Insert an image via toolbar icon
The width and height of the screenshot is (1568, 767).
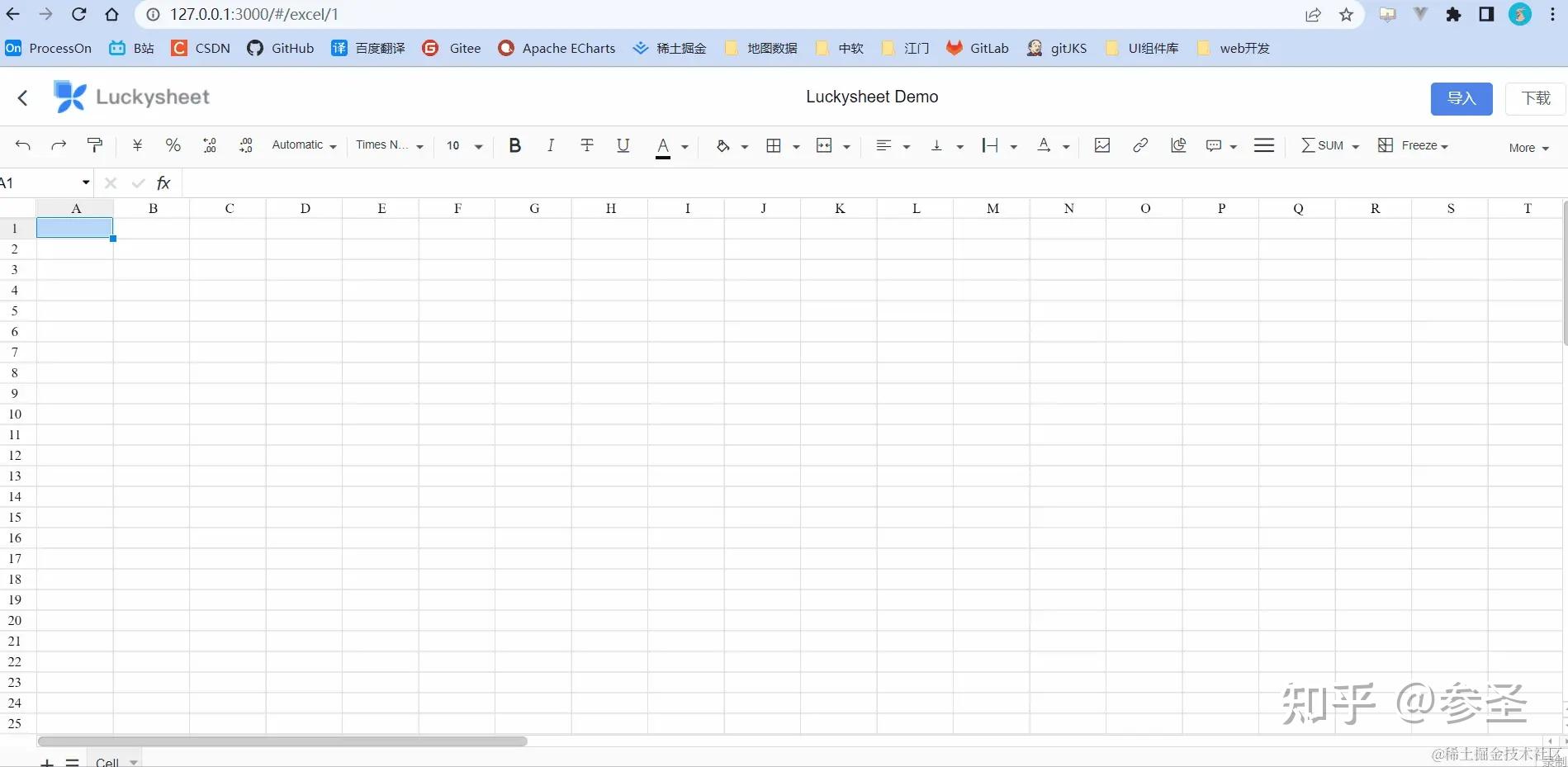[x=1102, y=145]
